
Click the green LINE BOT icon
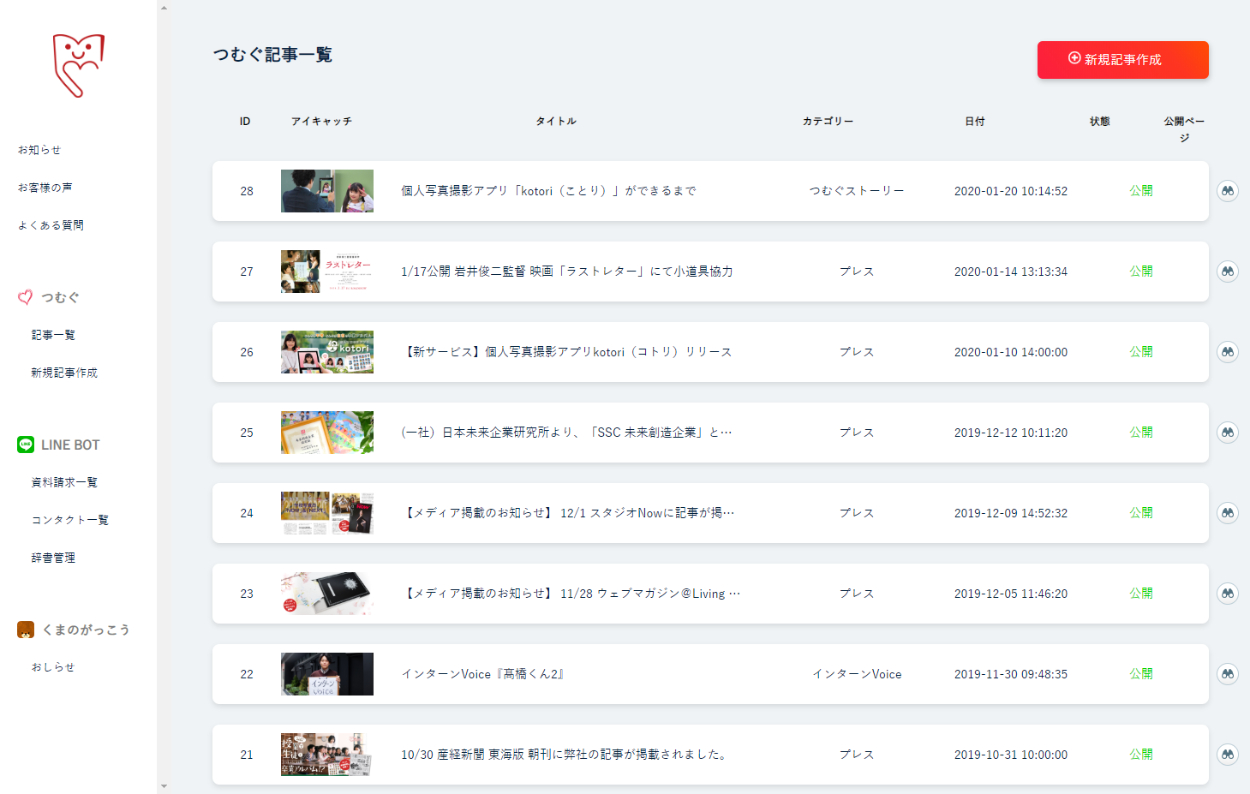click(x=26, y=445)
